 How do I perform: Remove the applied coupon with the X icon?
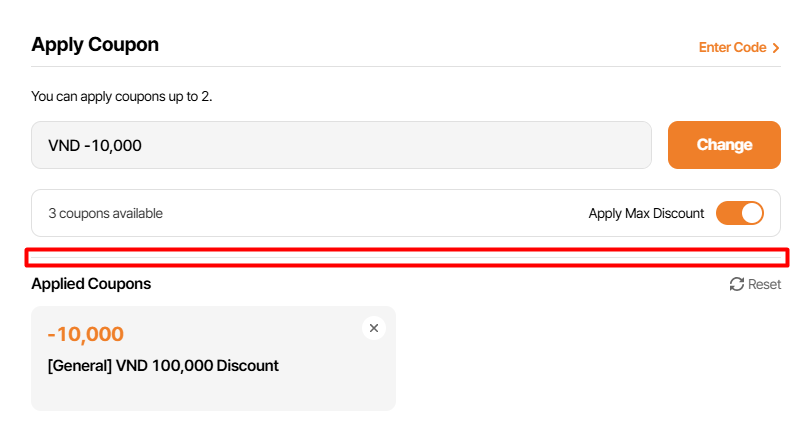(x=374, y=328)
